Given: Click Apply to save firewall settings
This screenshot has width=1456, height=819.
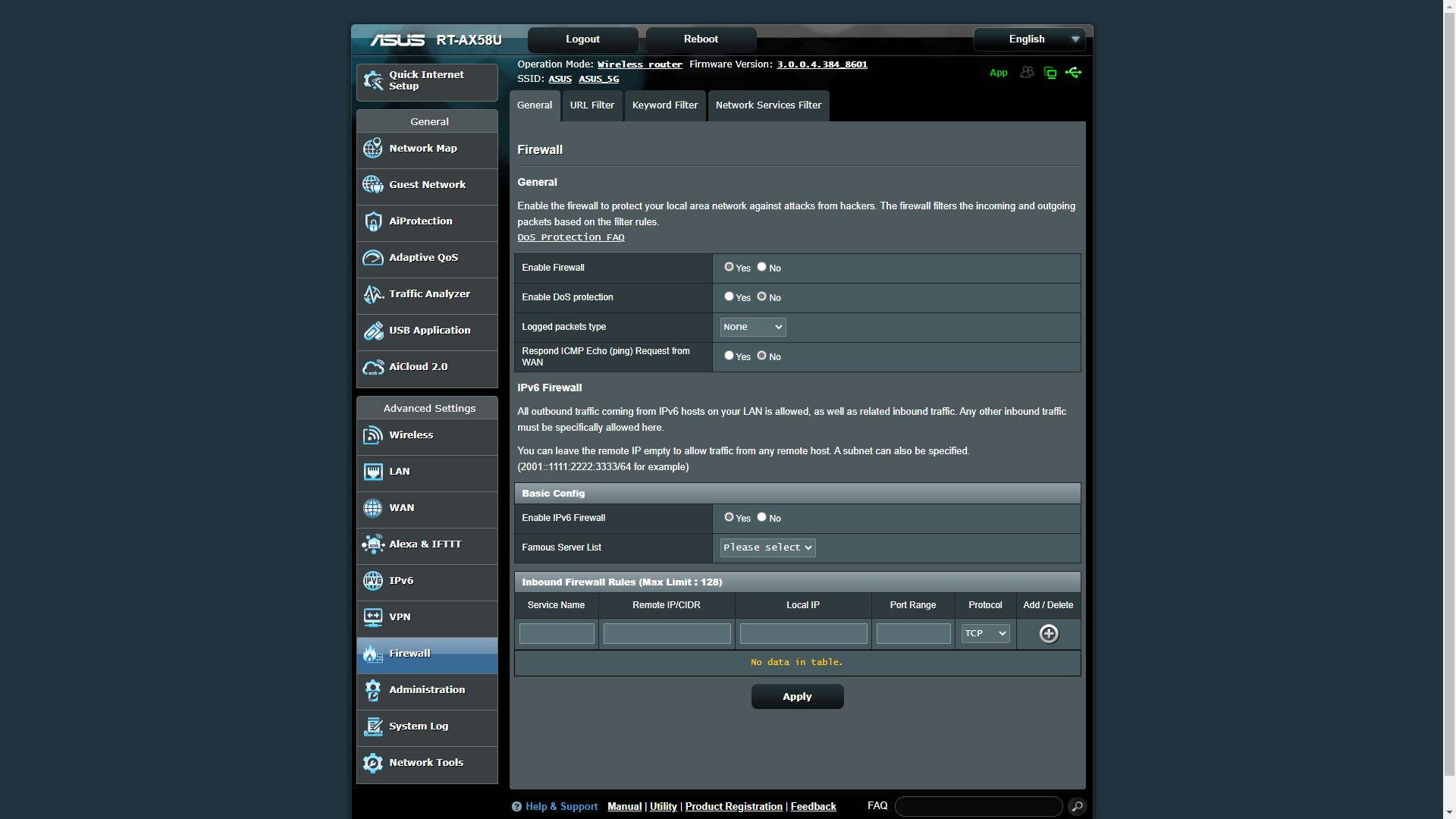Looking at the screenshot, I should coord(796,696).
